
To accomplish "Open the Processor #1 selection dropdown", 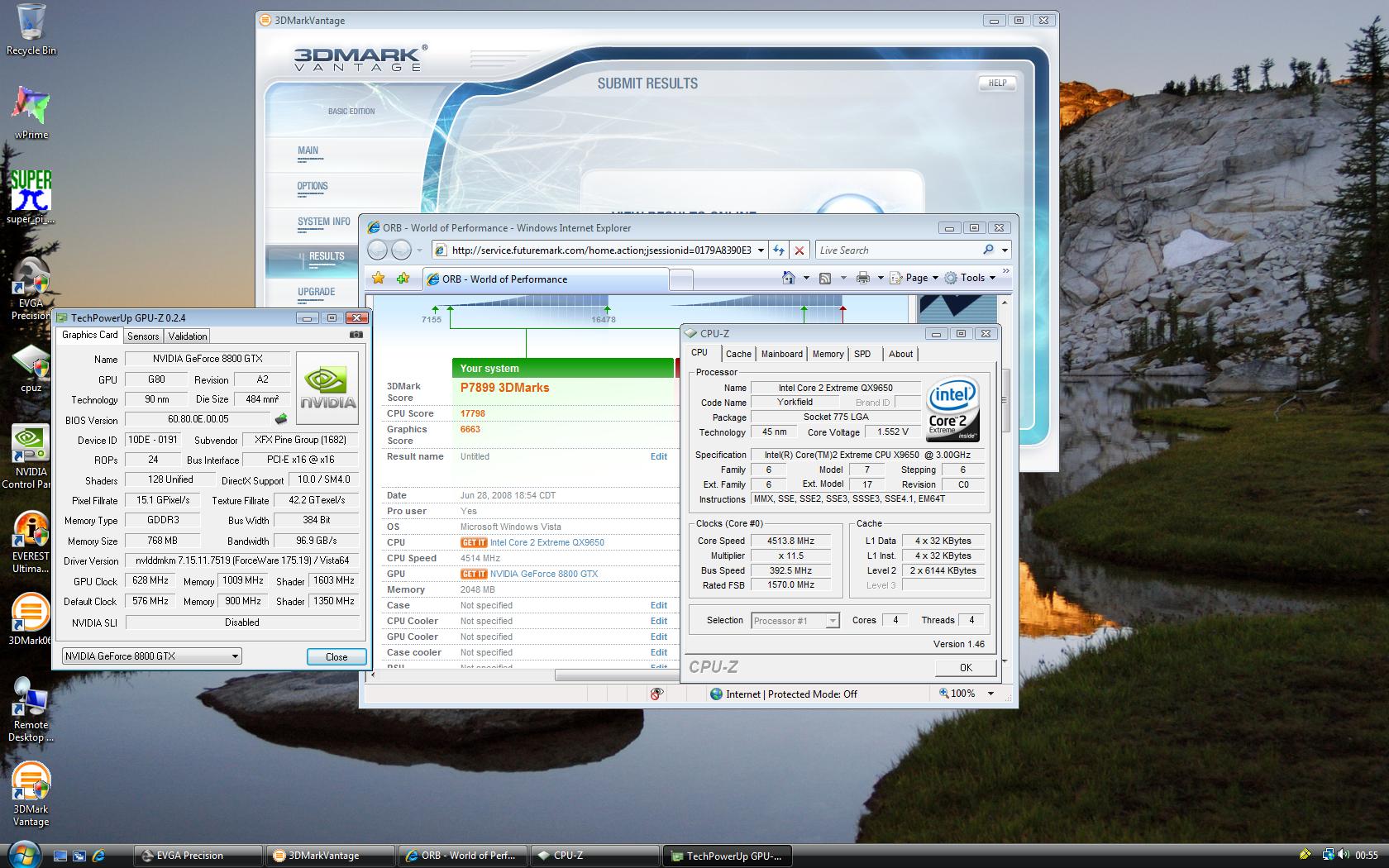I will (795, 620).
